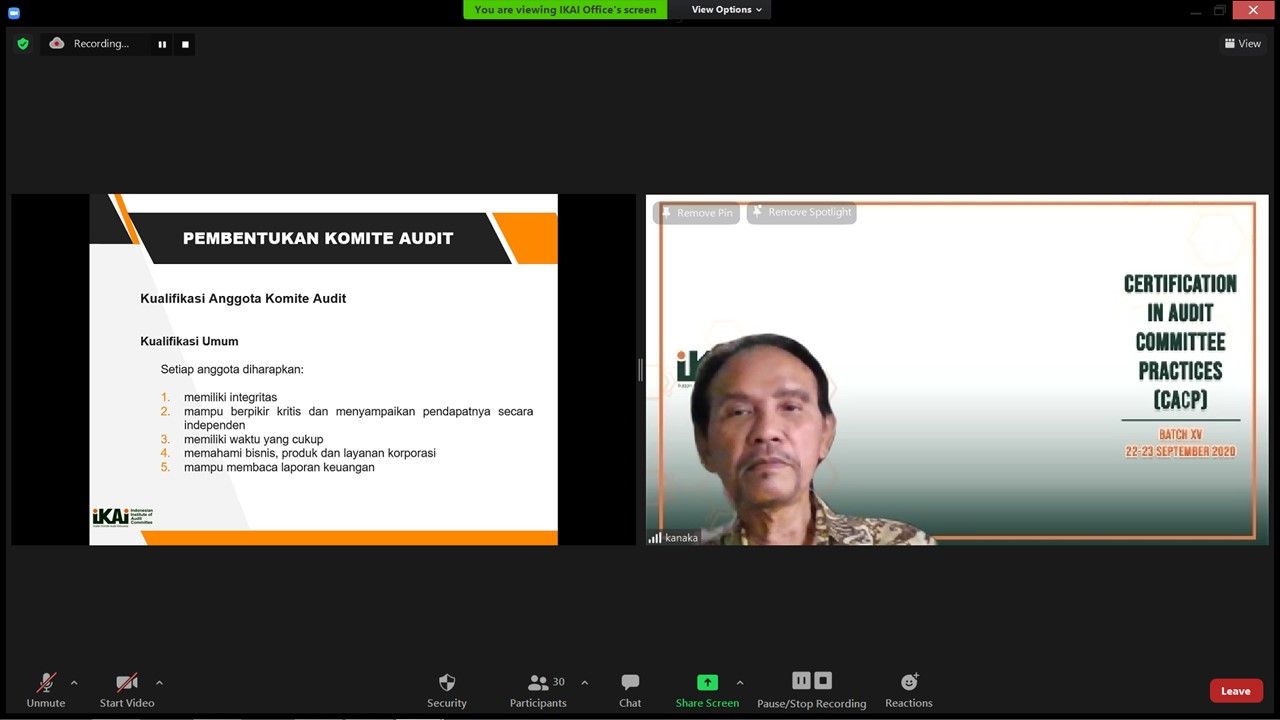
Task: Open the View Options dropdown
Action: 727,10
